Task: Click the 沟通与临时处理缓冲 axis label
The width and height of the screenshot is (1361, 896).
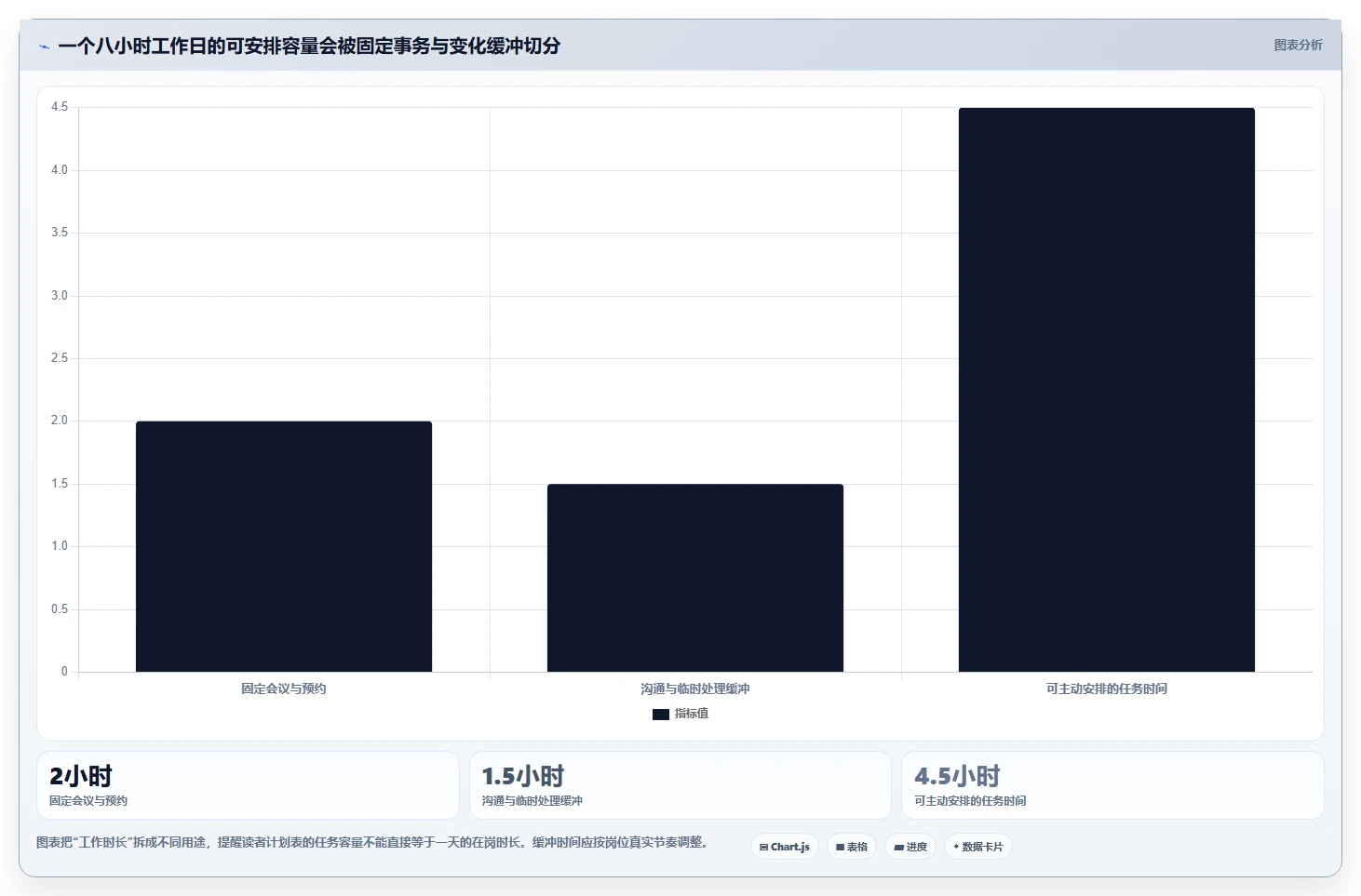Action: pyautogui.click(x=695, y=689)
